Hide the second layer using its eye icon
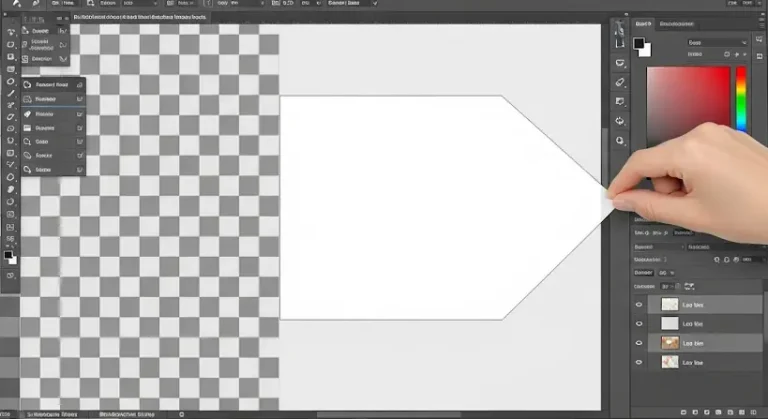This screenshot has width=768, height=419. click(x=639, y=324)
